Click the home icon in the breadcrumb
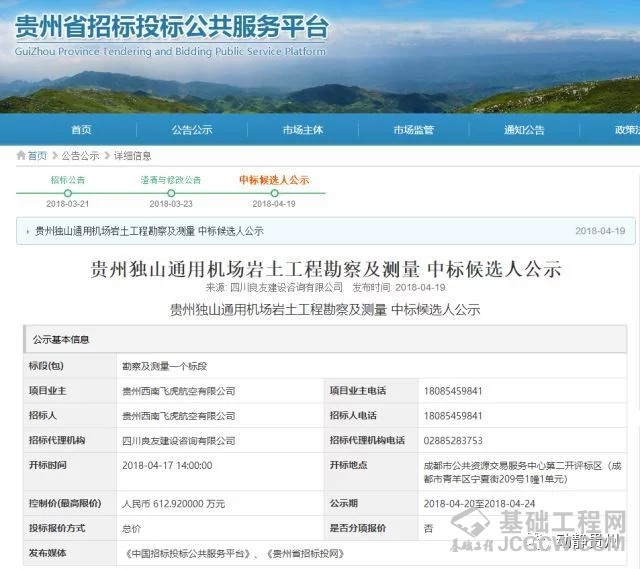Viewport: 640px width, 569px height. 21,156
